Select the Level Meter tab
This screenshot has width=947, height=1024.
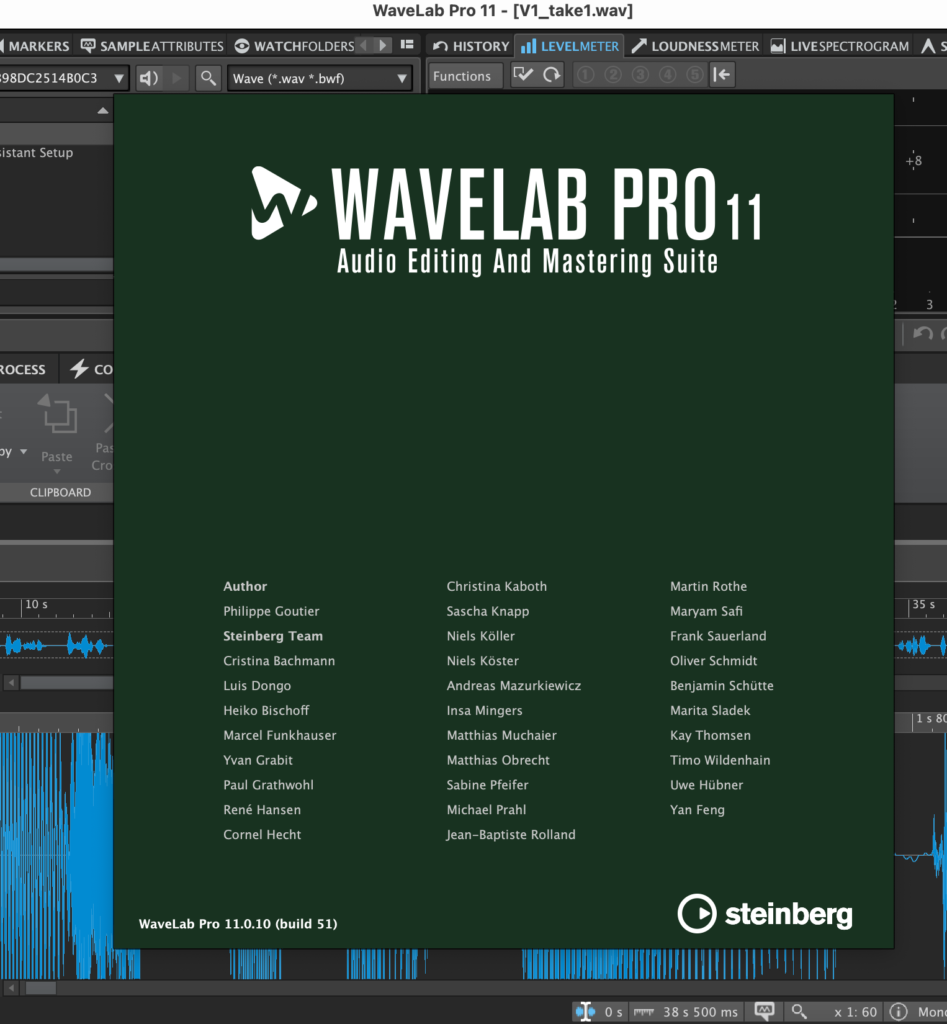coord(570,46)
